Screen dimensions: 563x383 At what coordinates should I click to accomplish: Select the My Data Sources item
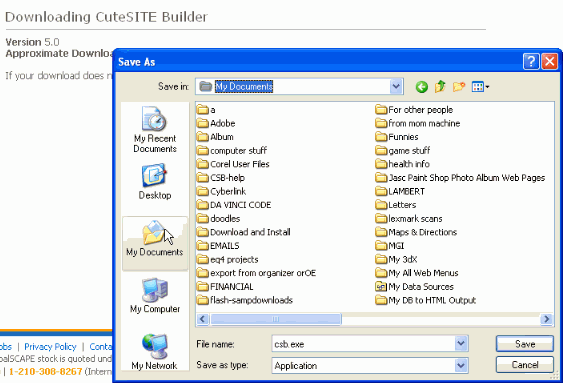click(415, 287)
